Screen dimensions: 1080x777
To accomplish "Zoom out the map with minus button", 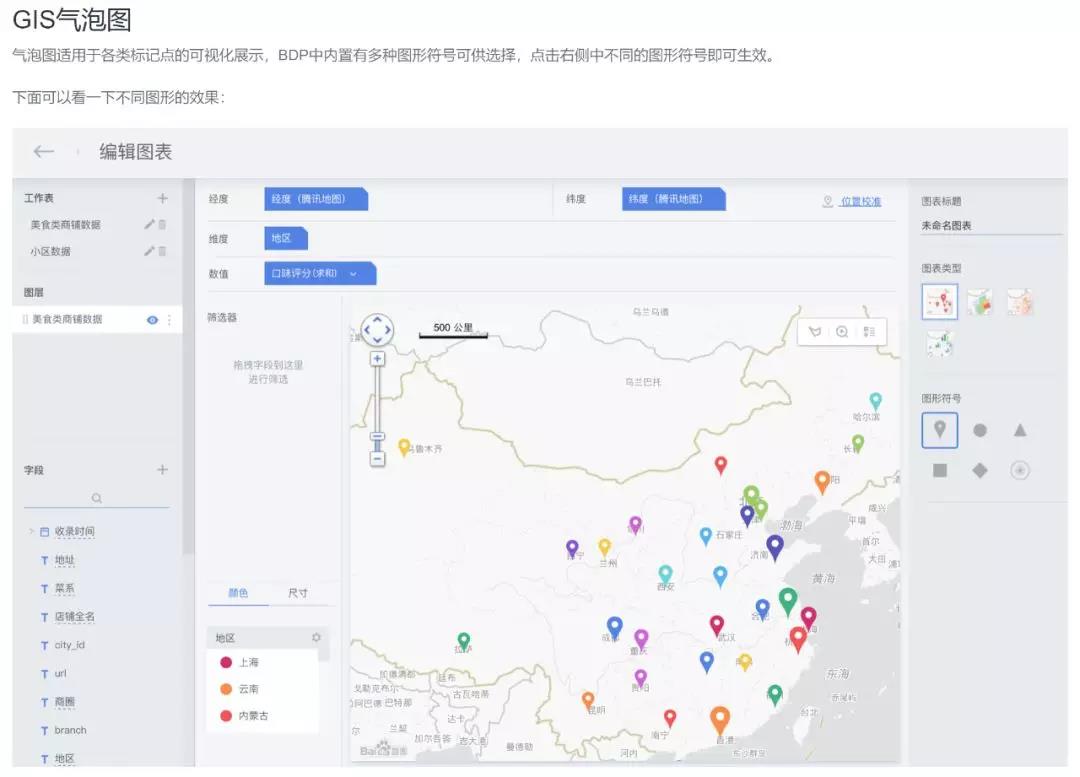I will [377, 458].
